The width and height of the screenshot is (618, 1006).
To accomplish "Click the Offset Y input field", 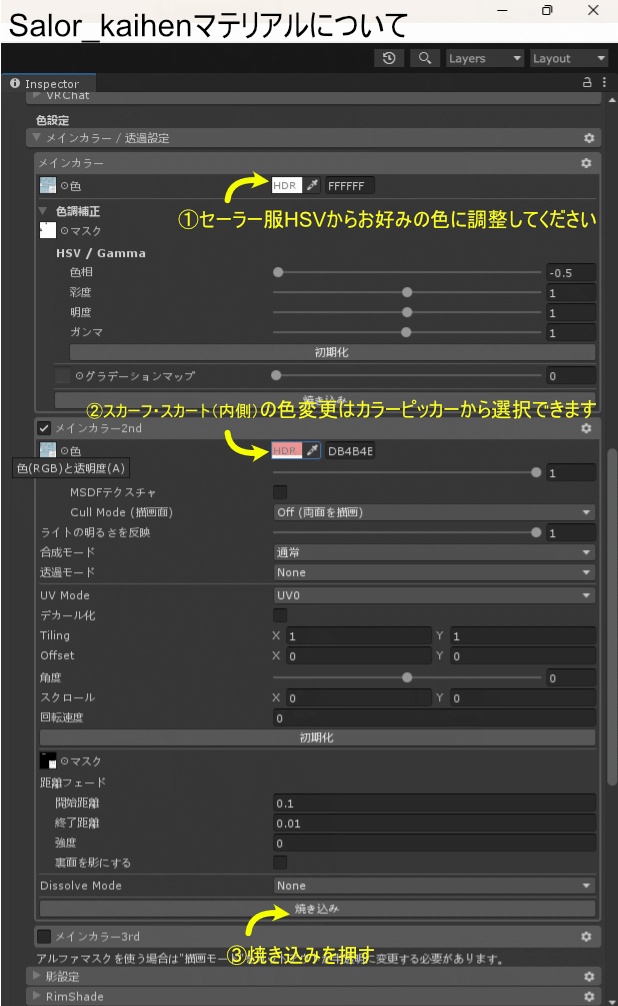I will click(522, 656).
